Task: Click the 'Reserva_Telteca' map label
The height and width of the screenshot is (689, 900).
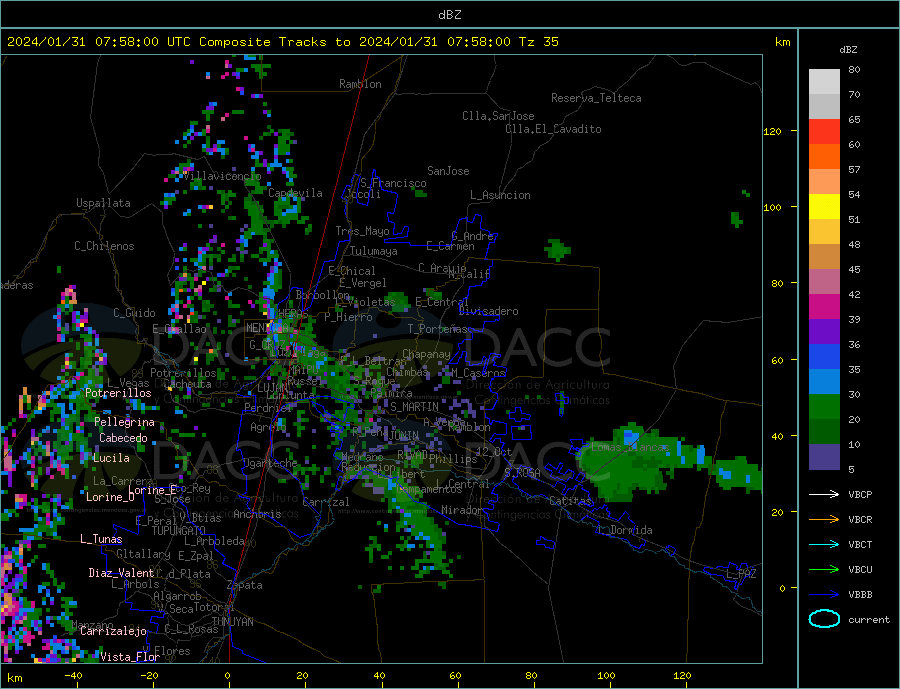Action: point(596,98)
